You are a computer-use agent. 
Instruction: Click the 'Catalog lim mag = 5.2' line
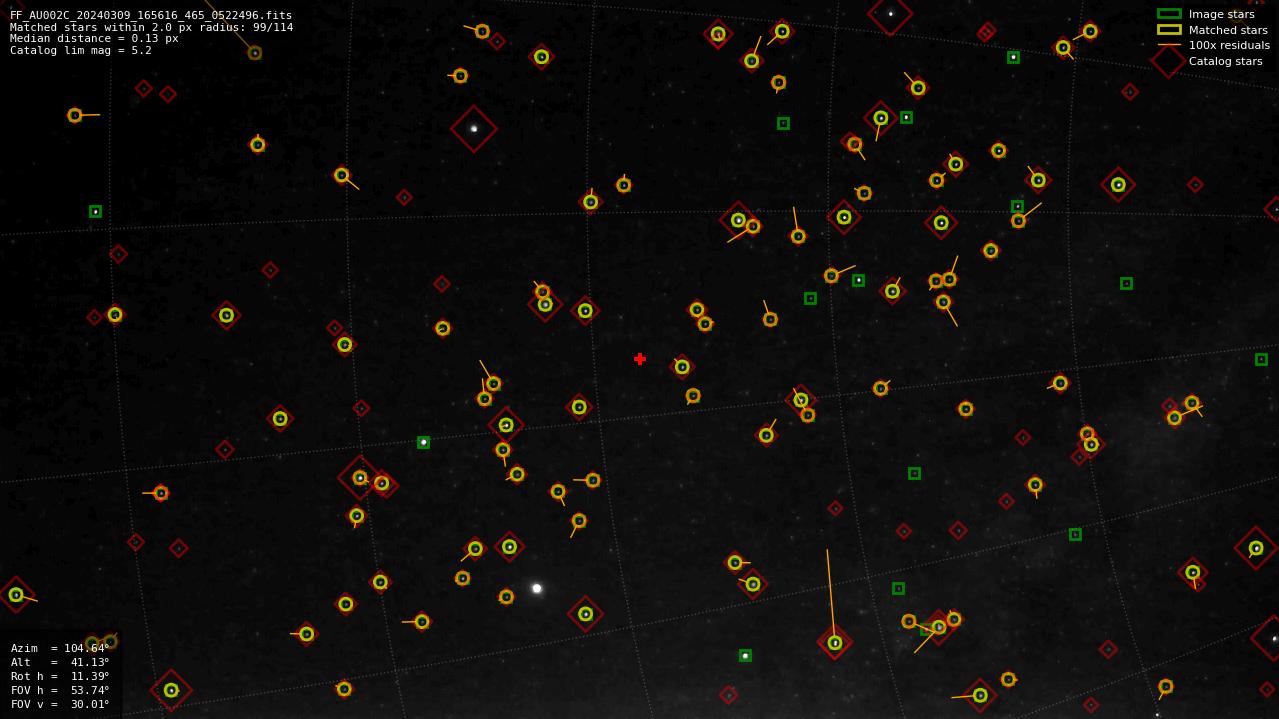click(81, 50)
